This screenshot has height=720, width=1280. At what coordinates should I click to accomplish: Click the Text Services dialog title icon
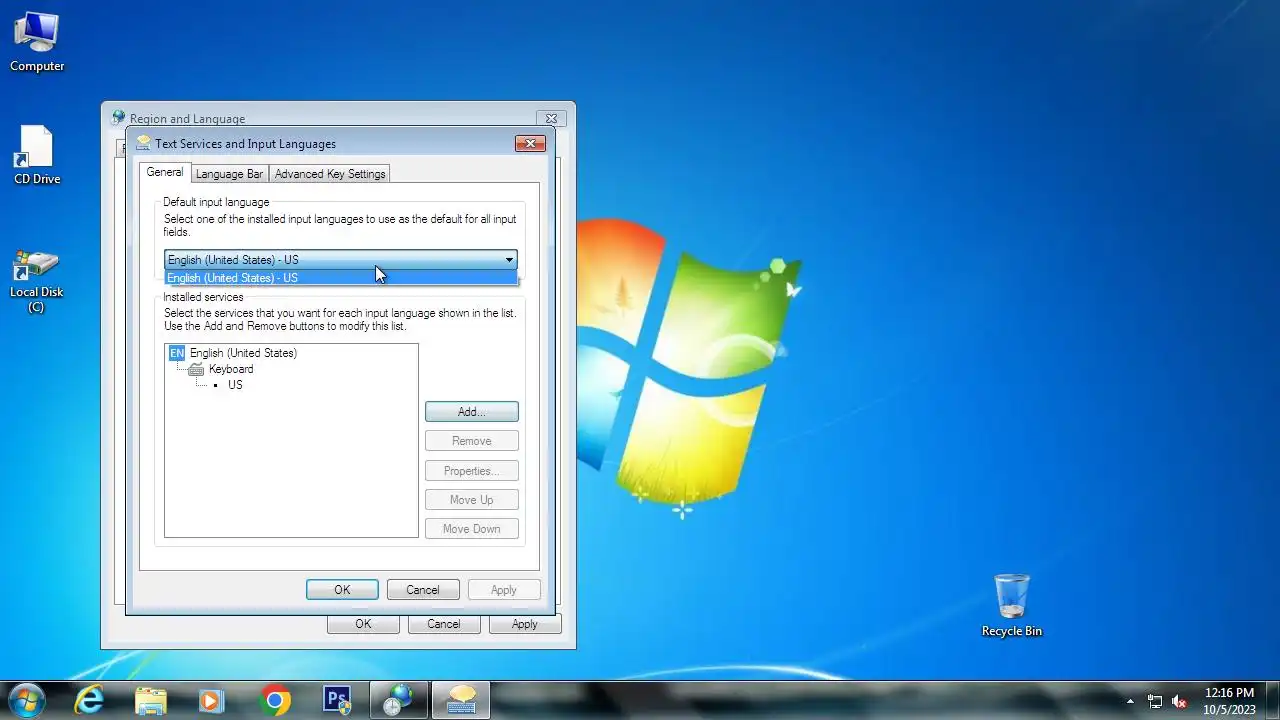tap(143, 143)
